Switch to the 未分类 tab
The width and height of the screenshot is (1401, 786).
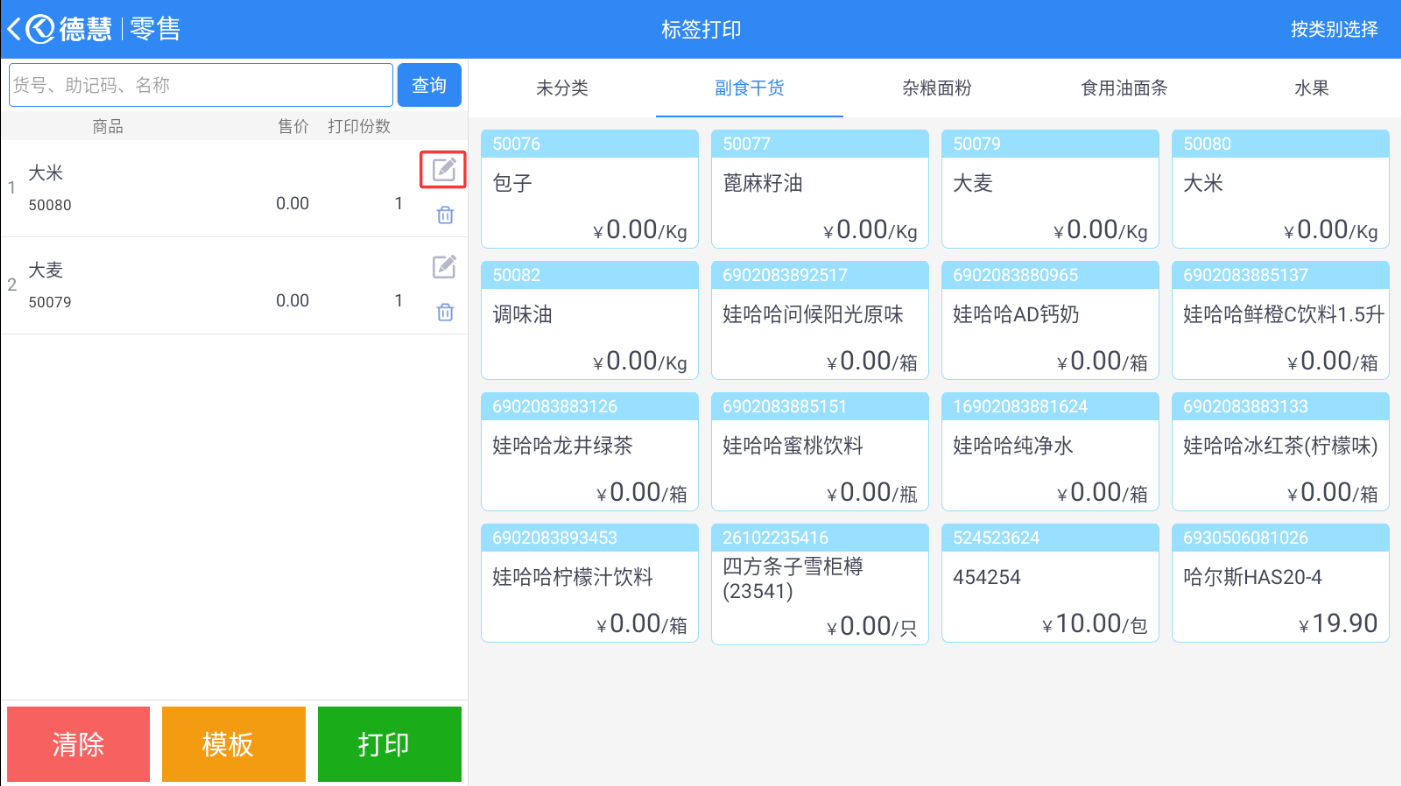(562, 88)
